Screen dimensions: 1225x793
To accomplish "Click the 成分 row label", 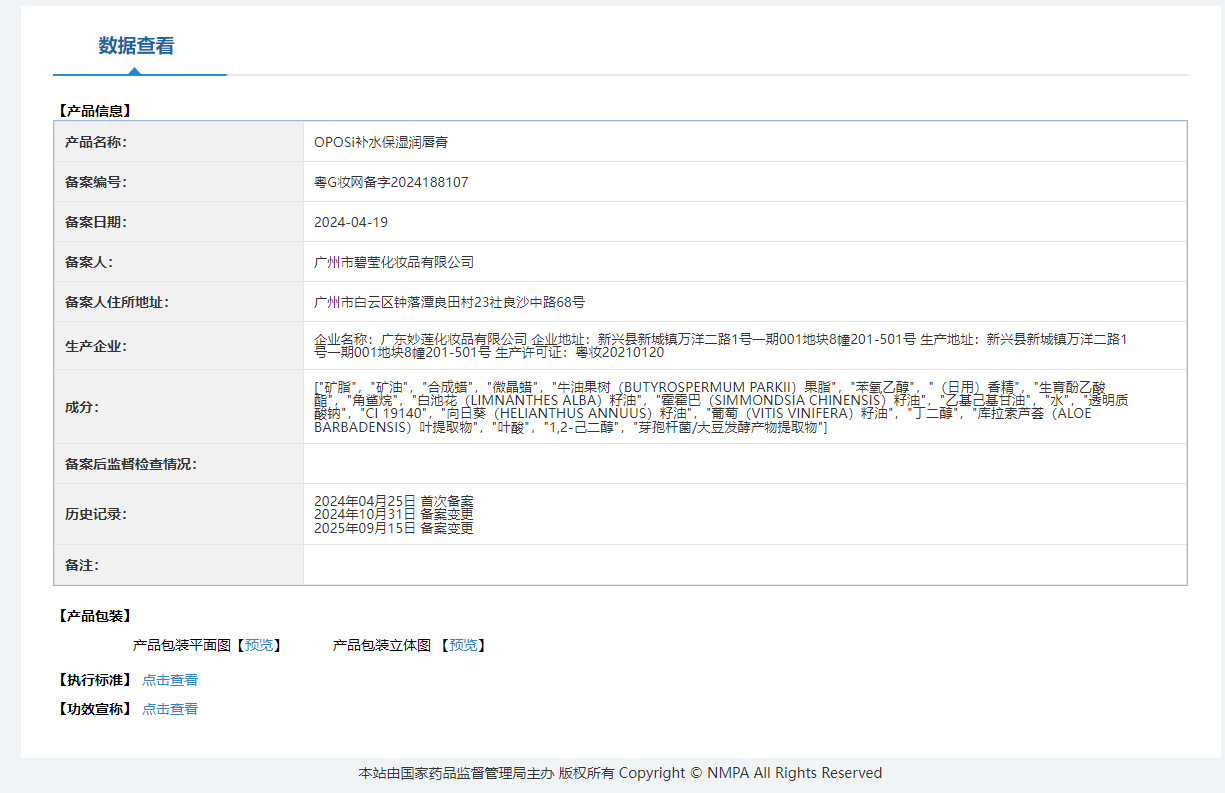I will click(82, 407).
